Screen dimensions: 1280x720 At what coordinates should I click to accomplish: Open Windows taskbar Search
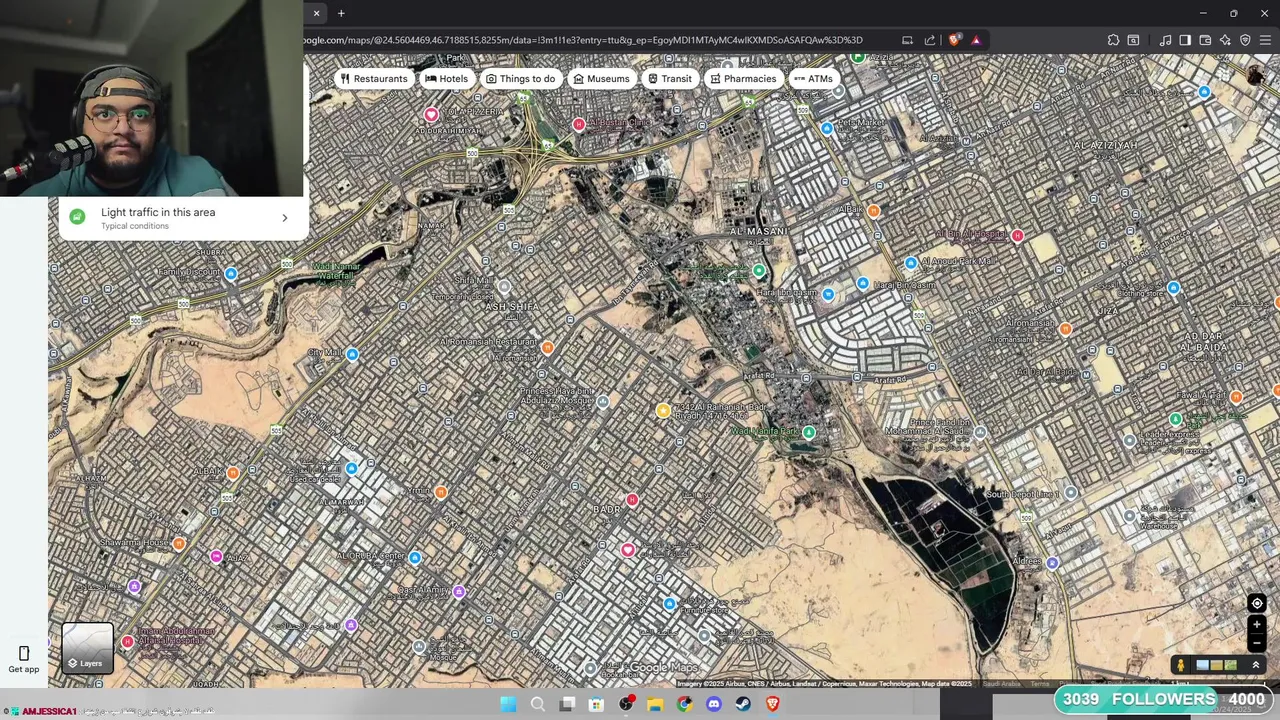(538, 704)
